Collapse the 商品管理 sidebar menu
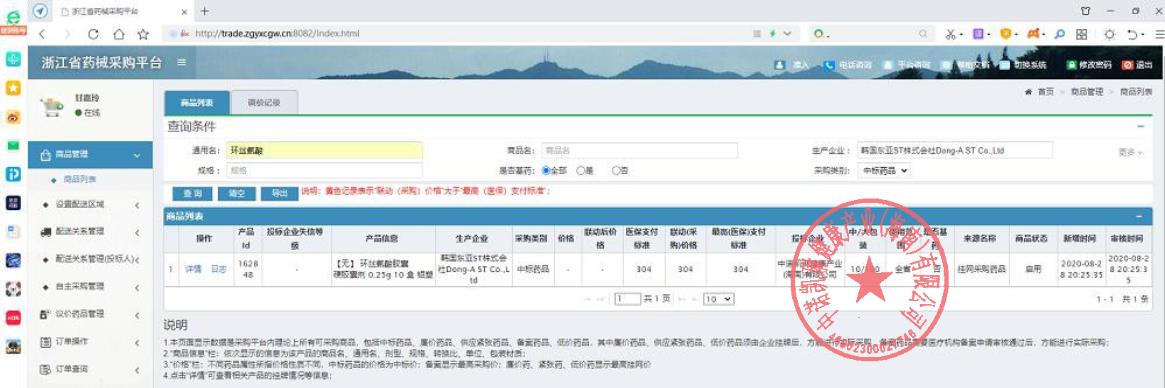The height and width of the screenshot is (388, 1165). tap(90, 155)
